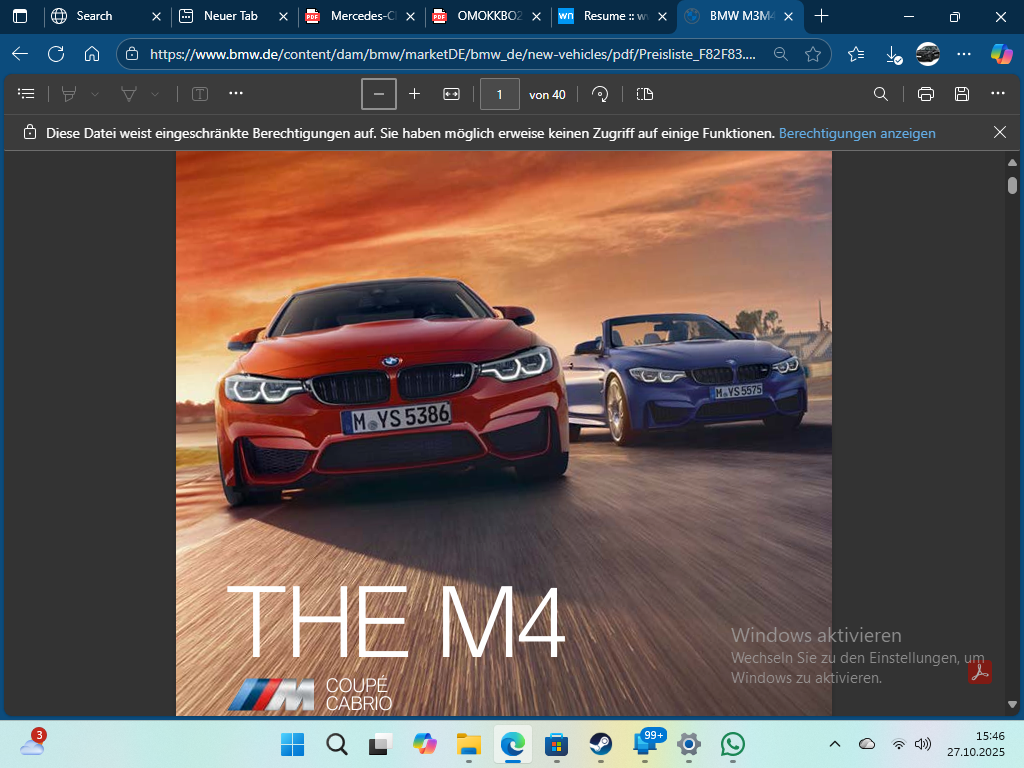The height and width of the screenshot is (768, 1024).
Task: Toggle the page view layout button
Action: point(644,94)
